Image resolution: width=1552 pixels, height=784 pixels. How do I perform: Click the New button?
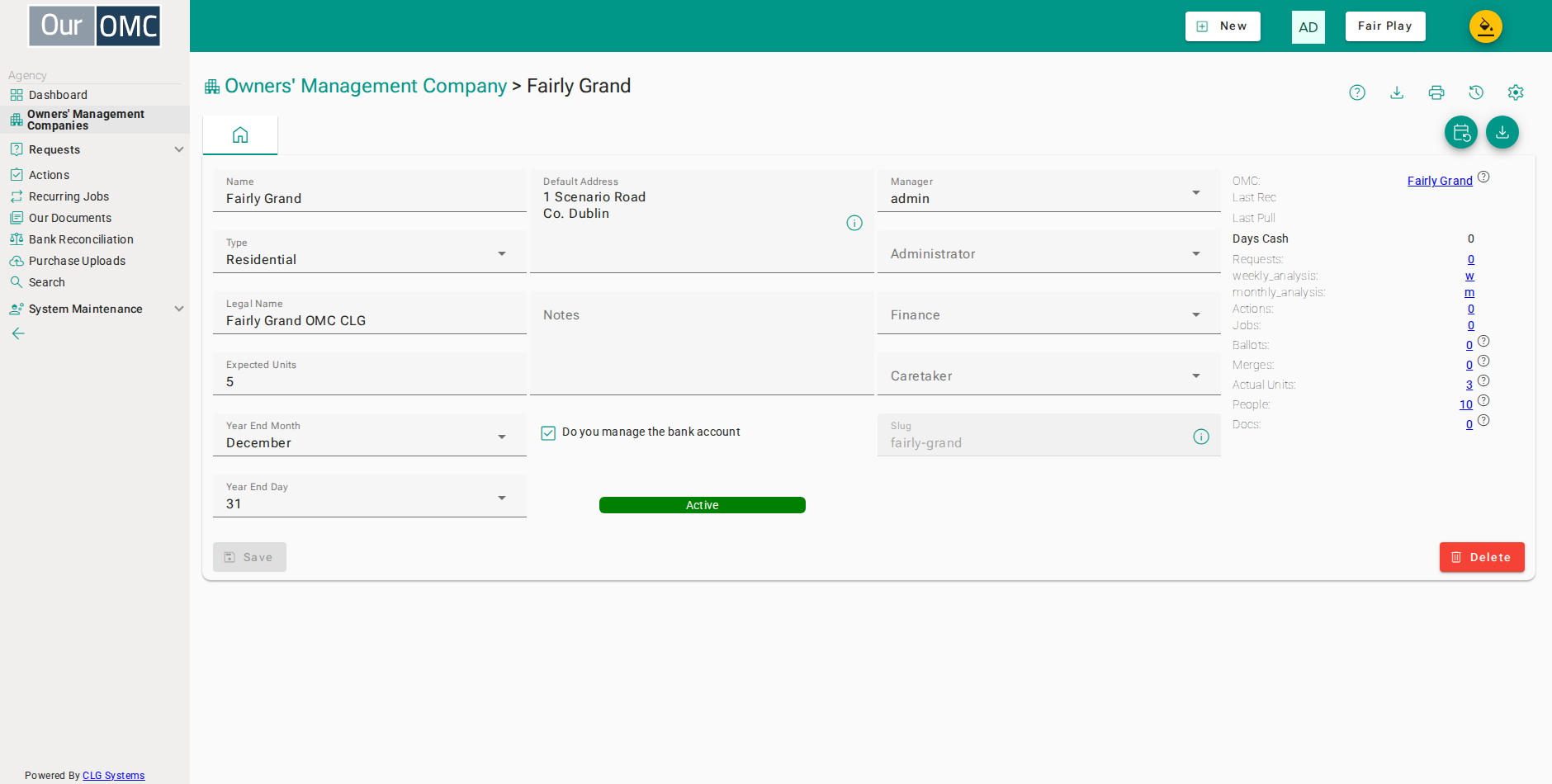1223,26
